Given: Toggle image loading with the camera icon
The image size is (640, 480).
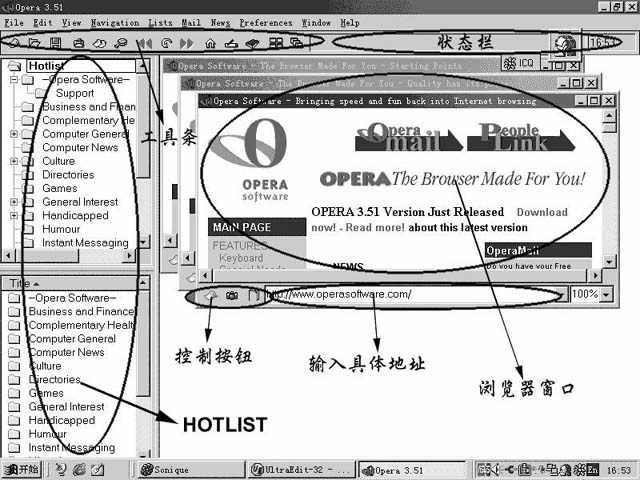Looking at the screenshot, I should point(232,295).
